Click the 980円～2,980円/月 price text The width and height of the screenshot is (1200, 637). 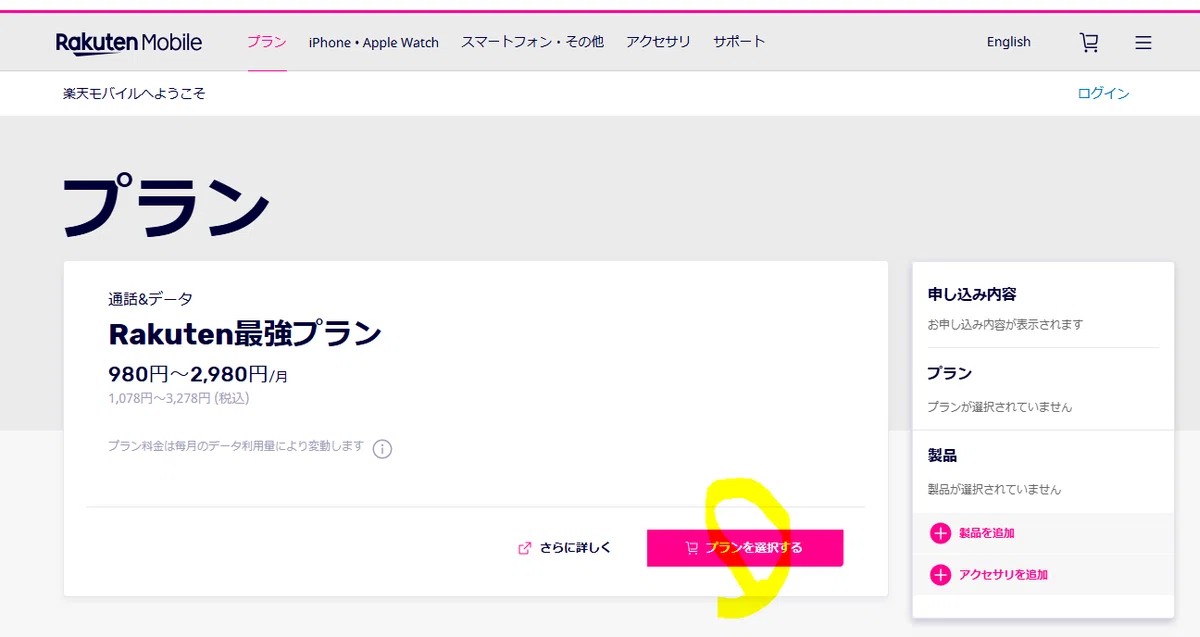pyautogui.click(x=198, y=375)
